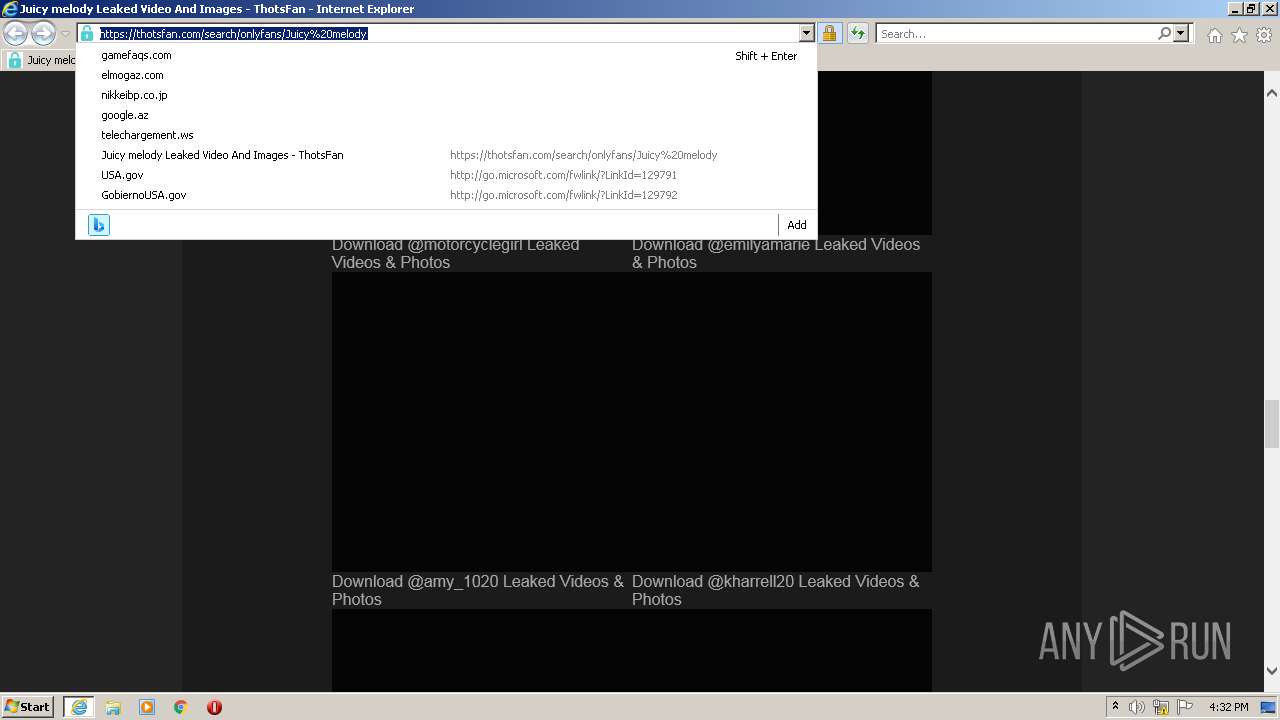
Task: Click the Forward navigation arrow
Action: coord(43,33)
